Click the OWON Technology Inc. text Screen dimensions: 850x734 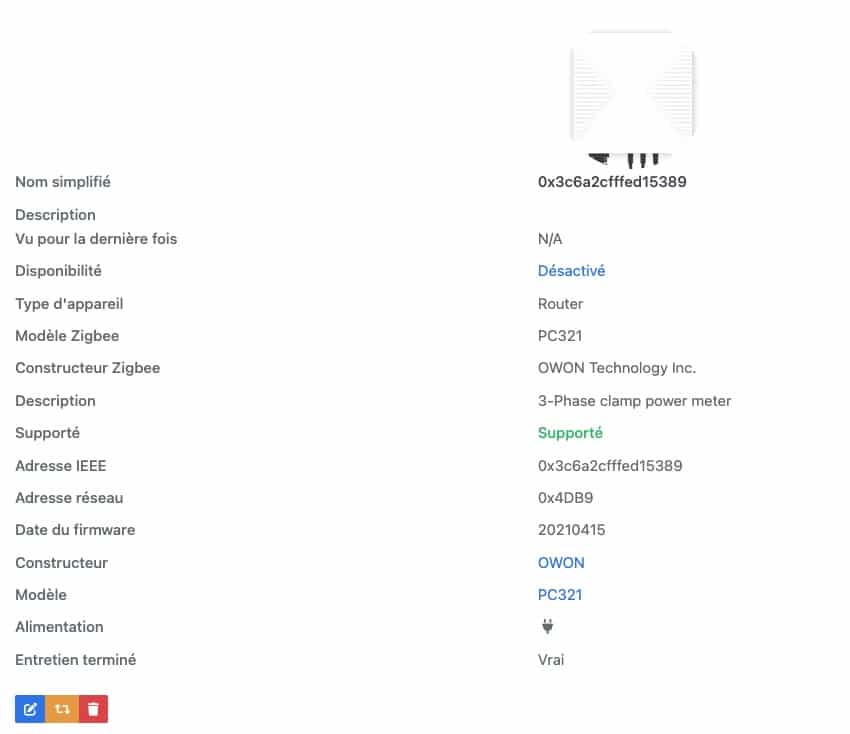[x=617, y=368]
